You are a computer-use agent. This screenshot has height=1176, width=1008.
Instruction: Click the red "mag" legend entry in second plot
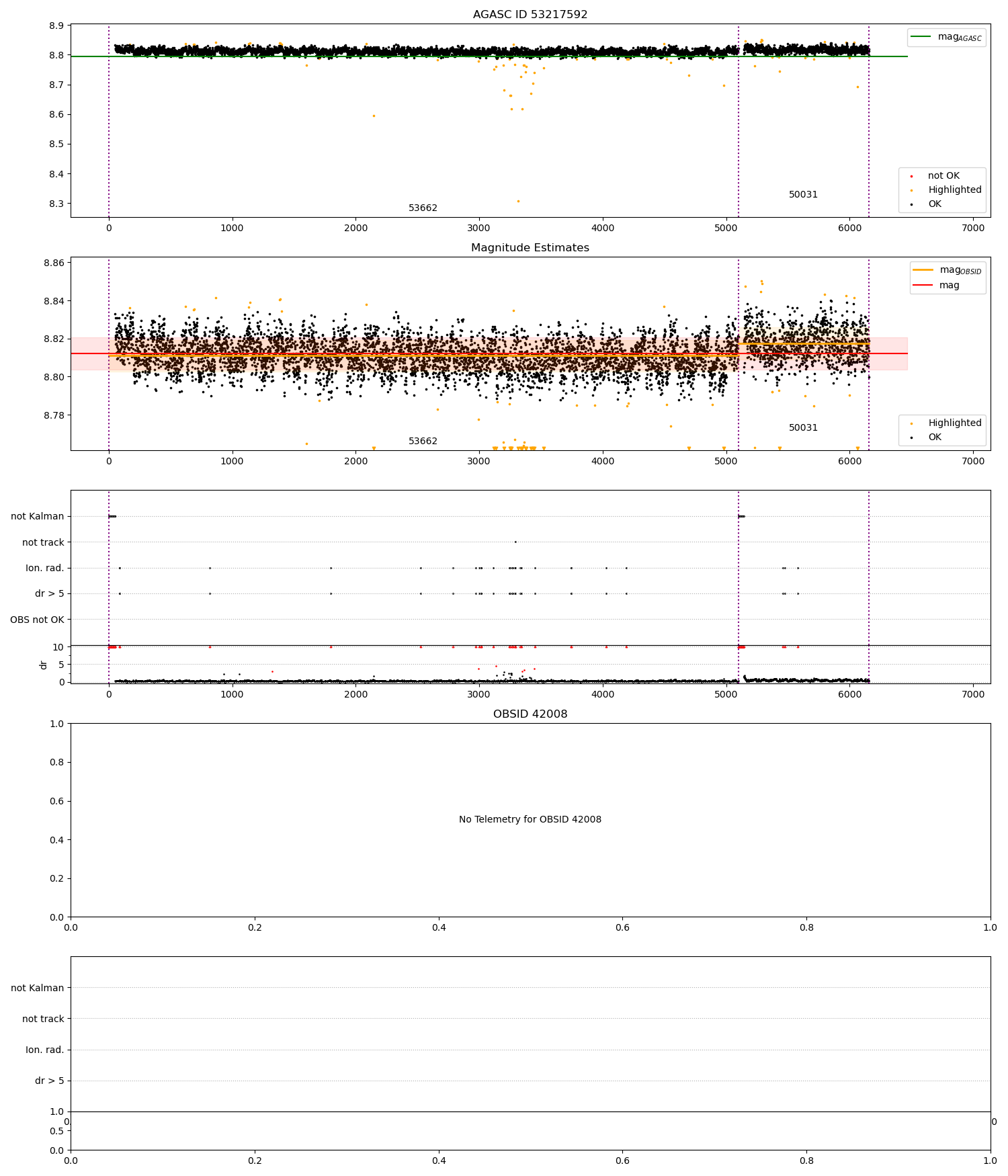[936, 285]
